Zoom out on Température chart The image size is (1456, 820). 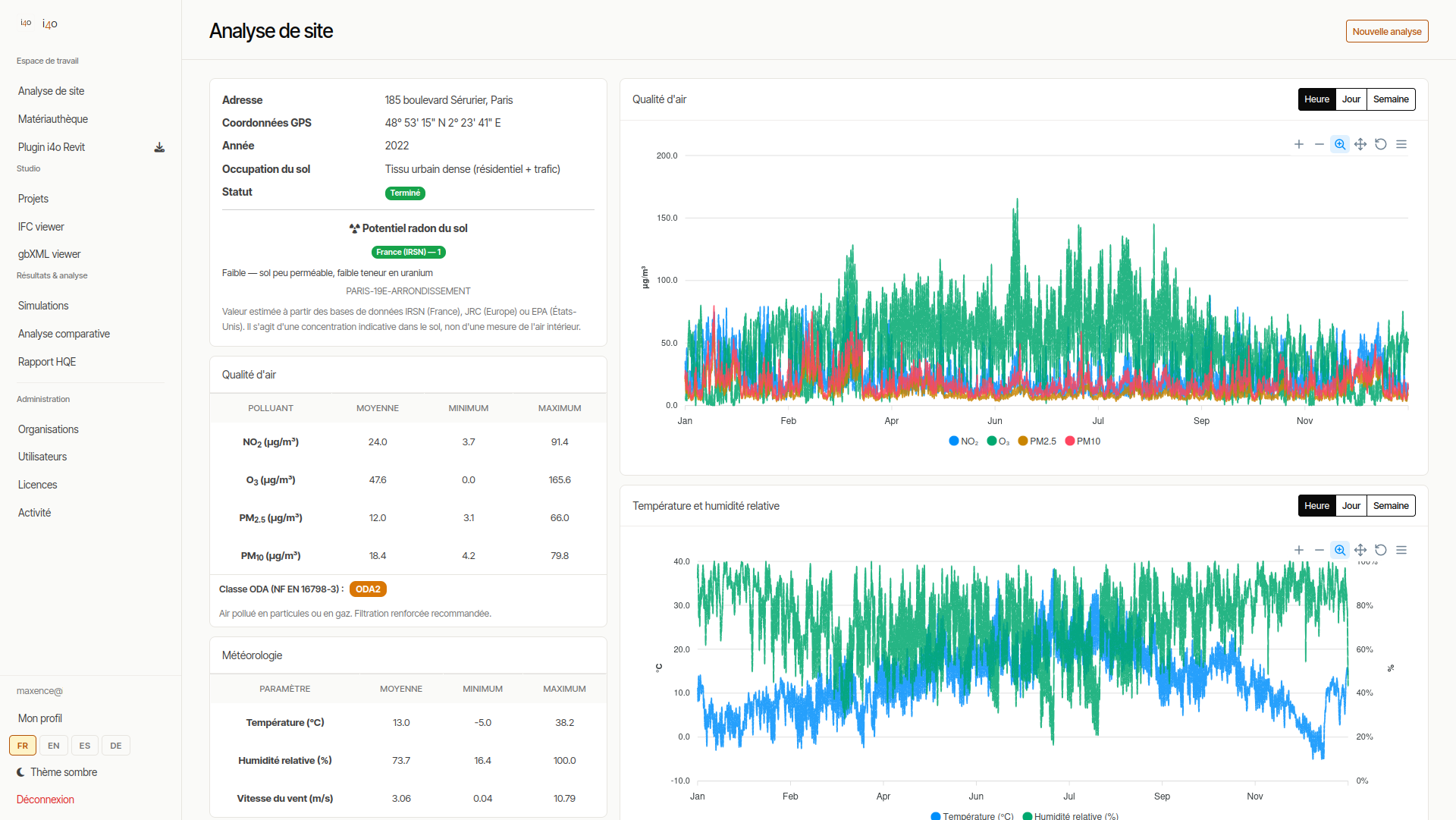pyautogui.click(x=1319, y=550)
